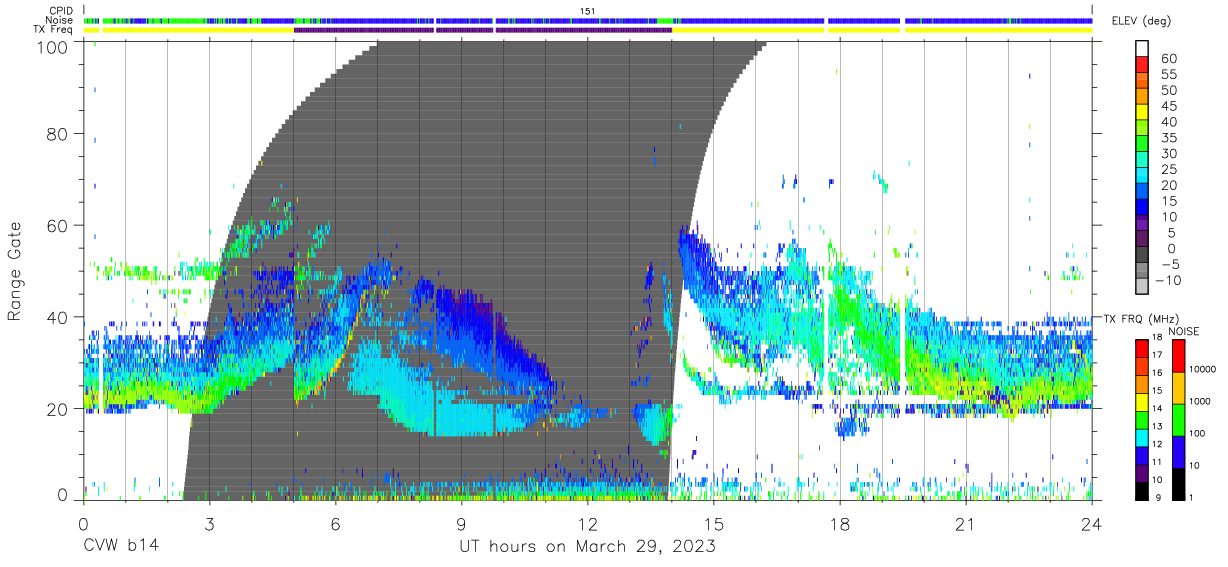Click the '100' tick label on the Range Gate axis
This screenshot has height=567, width=1228.
[53, 46]
